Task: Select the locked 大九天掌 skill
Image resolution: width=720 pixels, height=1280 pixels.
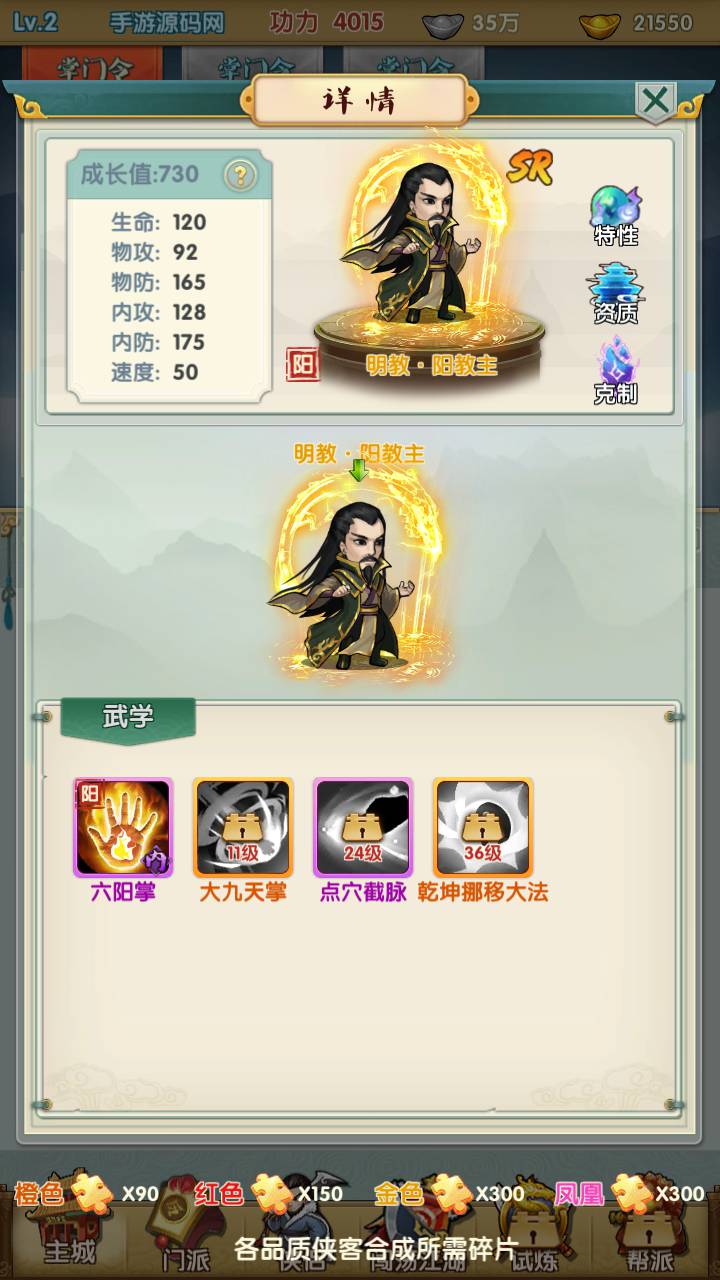Action: point(243,827)
